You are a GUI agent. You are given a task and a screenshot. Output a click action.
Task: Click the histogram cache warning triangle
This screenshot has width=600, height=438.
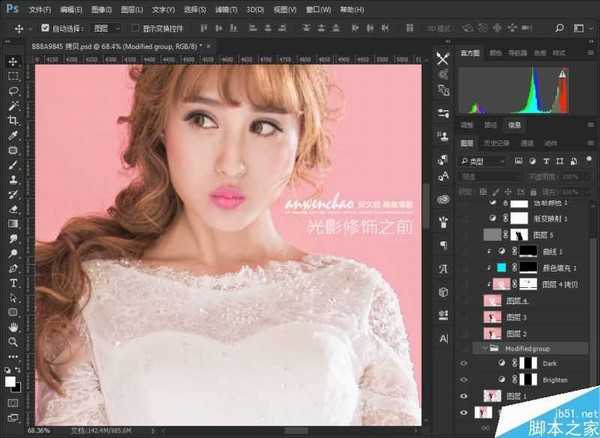coord(562,73)
